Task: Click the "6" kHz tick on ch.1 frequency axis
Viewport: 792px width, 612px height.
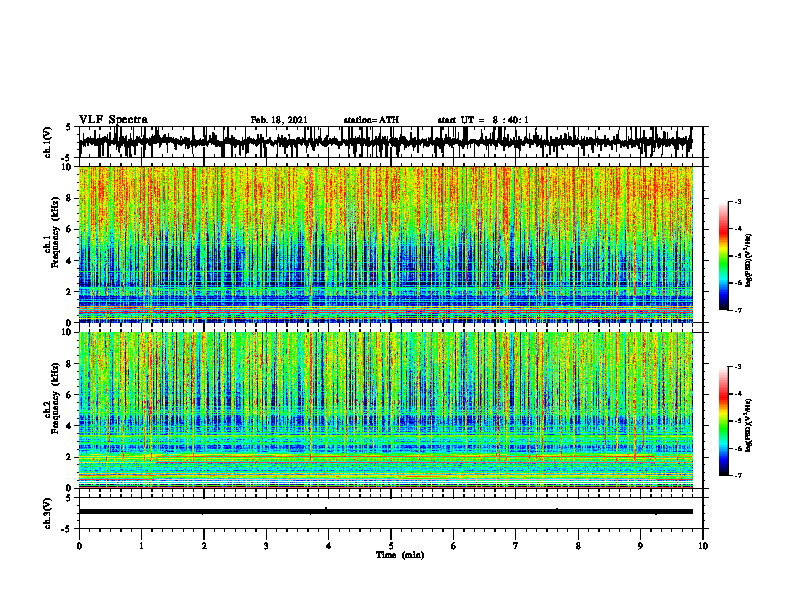Action: (70, 229)
